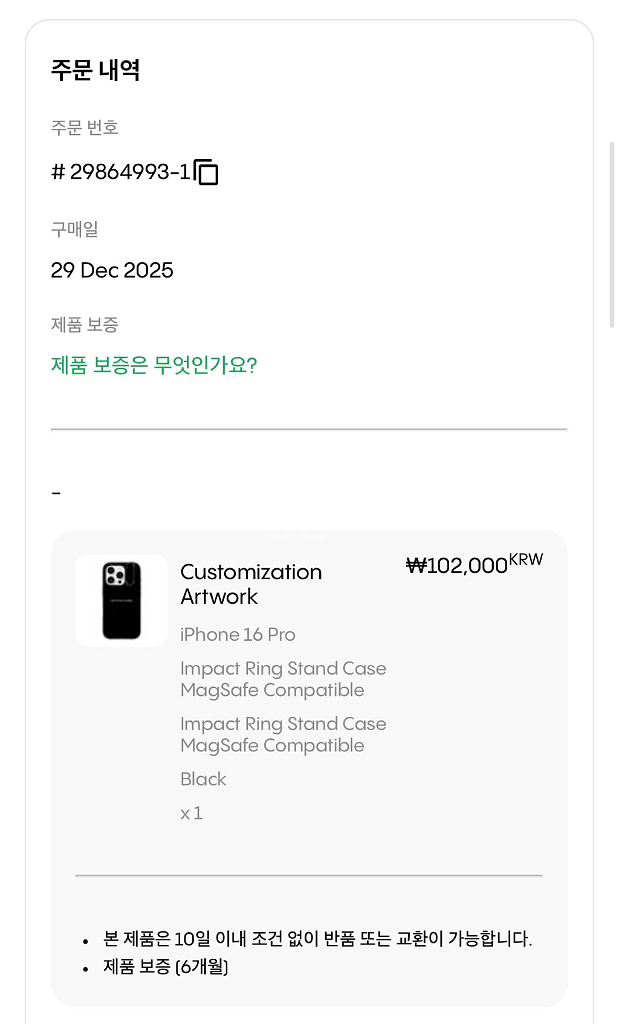
Task: Click the ₩102,000 price amount
Action: tap(457, 566)
